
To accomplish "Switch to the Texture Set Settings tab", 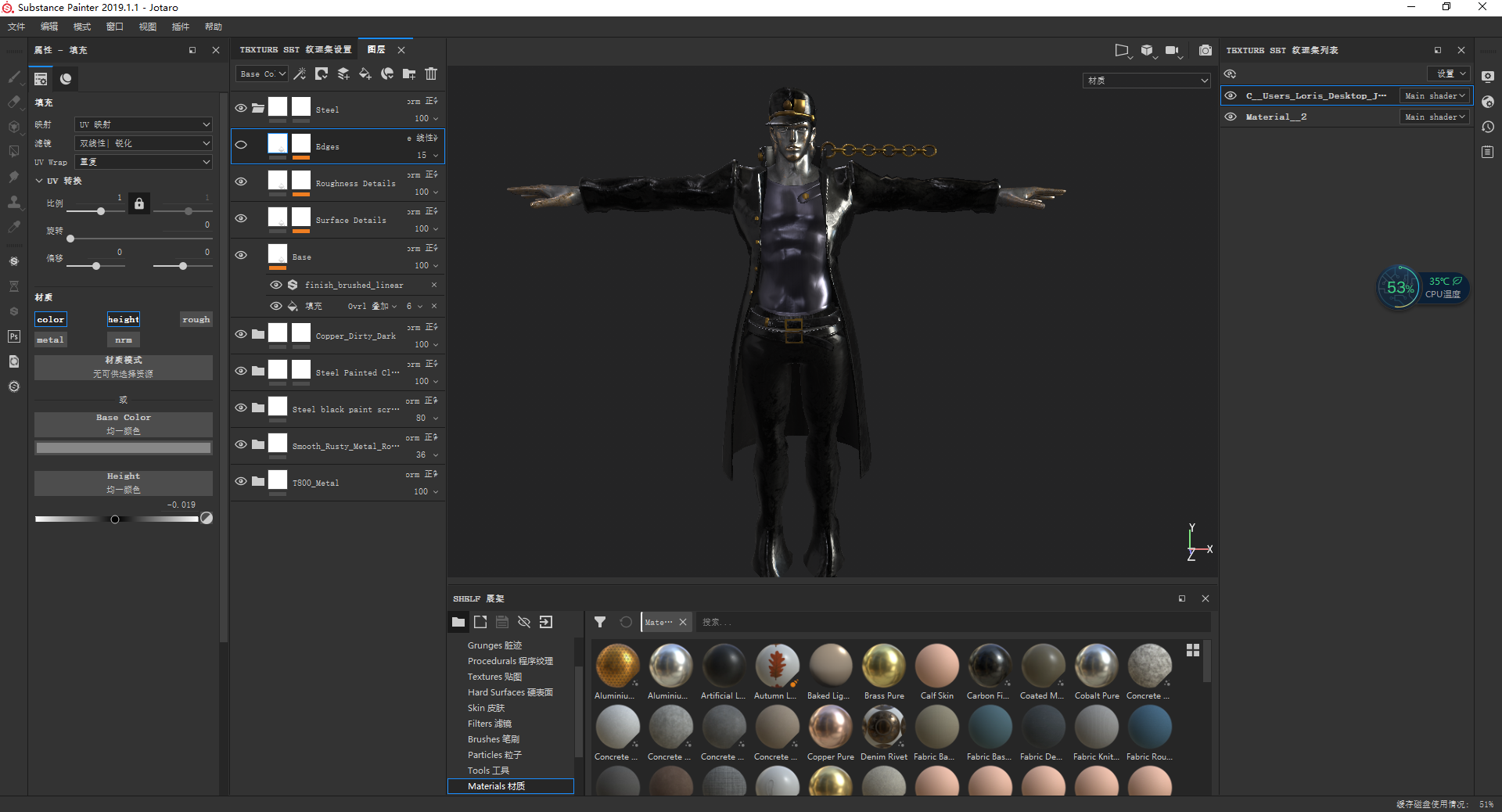I will pos(296,49).
